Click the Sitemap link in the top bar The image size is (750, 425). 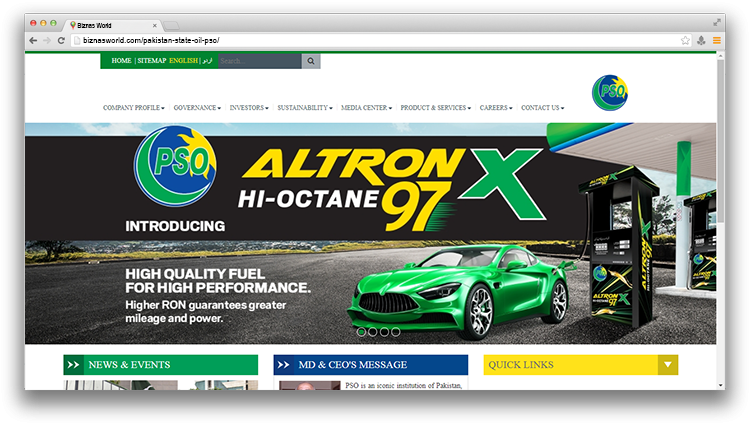(152, 61)
